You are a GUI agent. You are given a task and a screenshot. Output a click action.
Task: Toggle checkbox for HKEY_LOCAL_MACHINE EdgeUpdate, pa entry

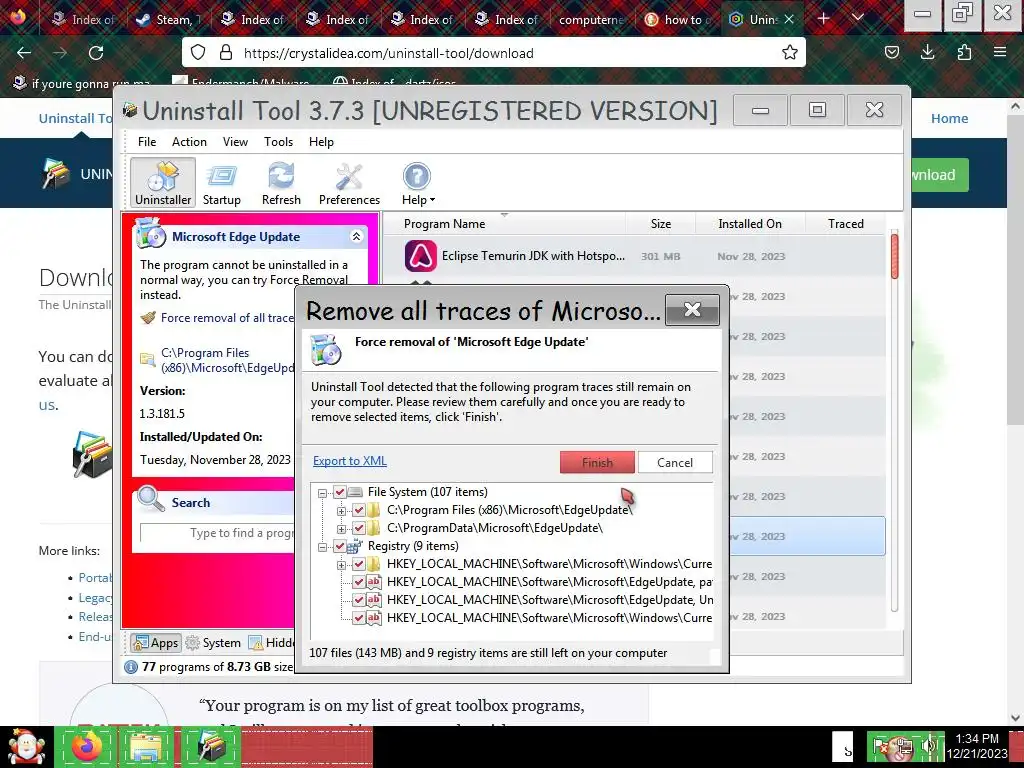(359, 582)
